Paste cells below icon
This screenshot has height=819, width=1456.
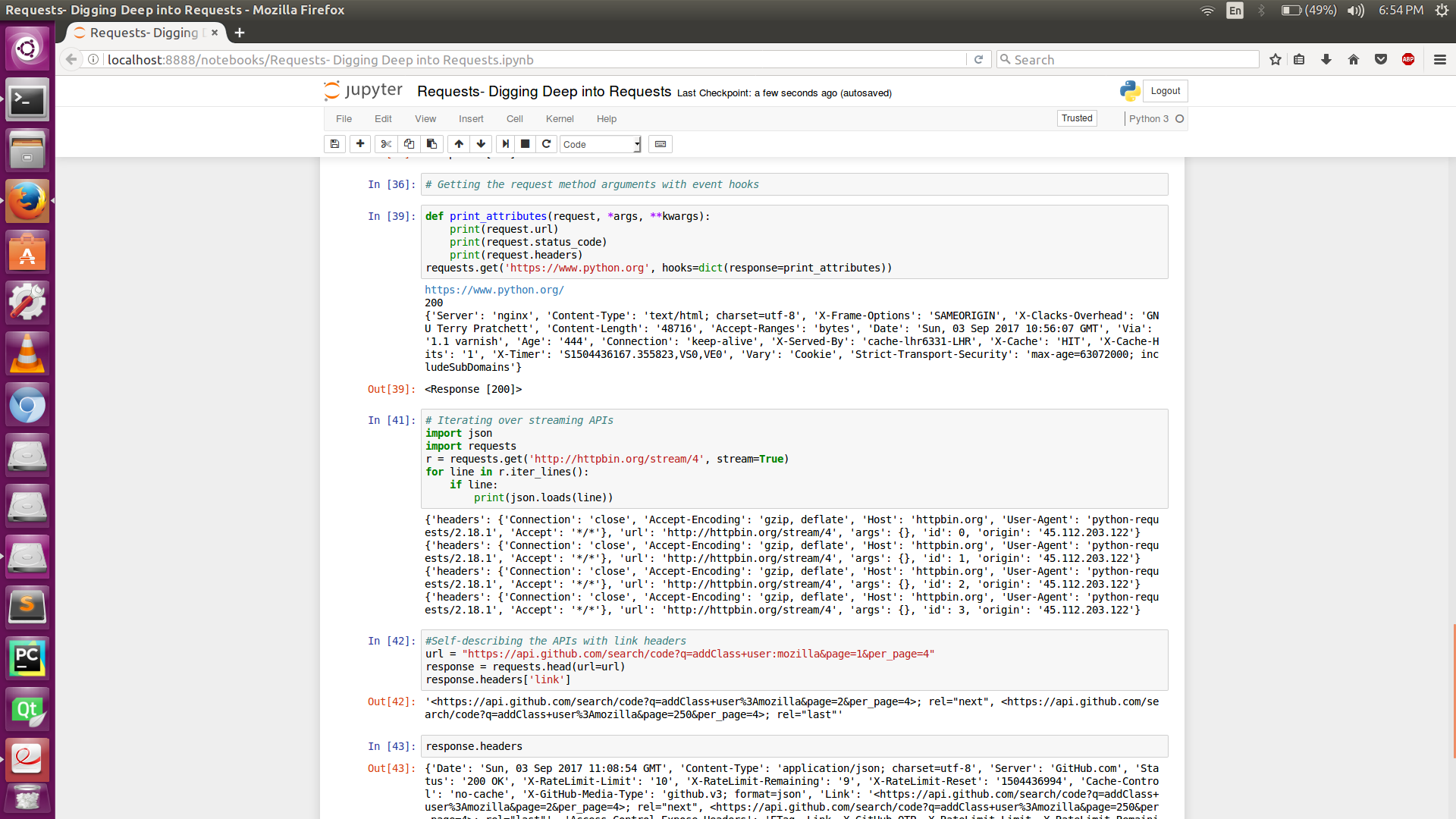pos(431,144)
